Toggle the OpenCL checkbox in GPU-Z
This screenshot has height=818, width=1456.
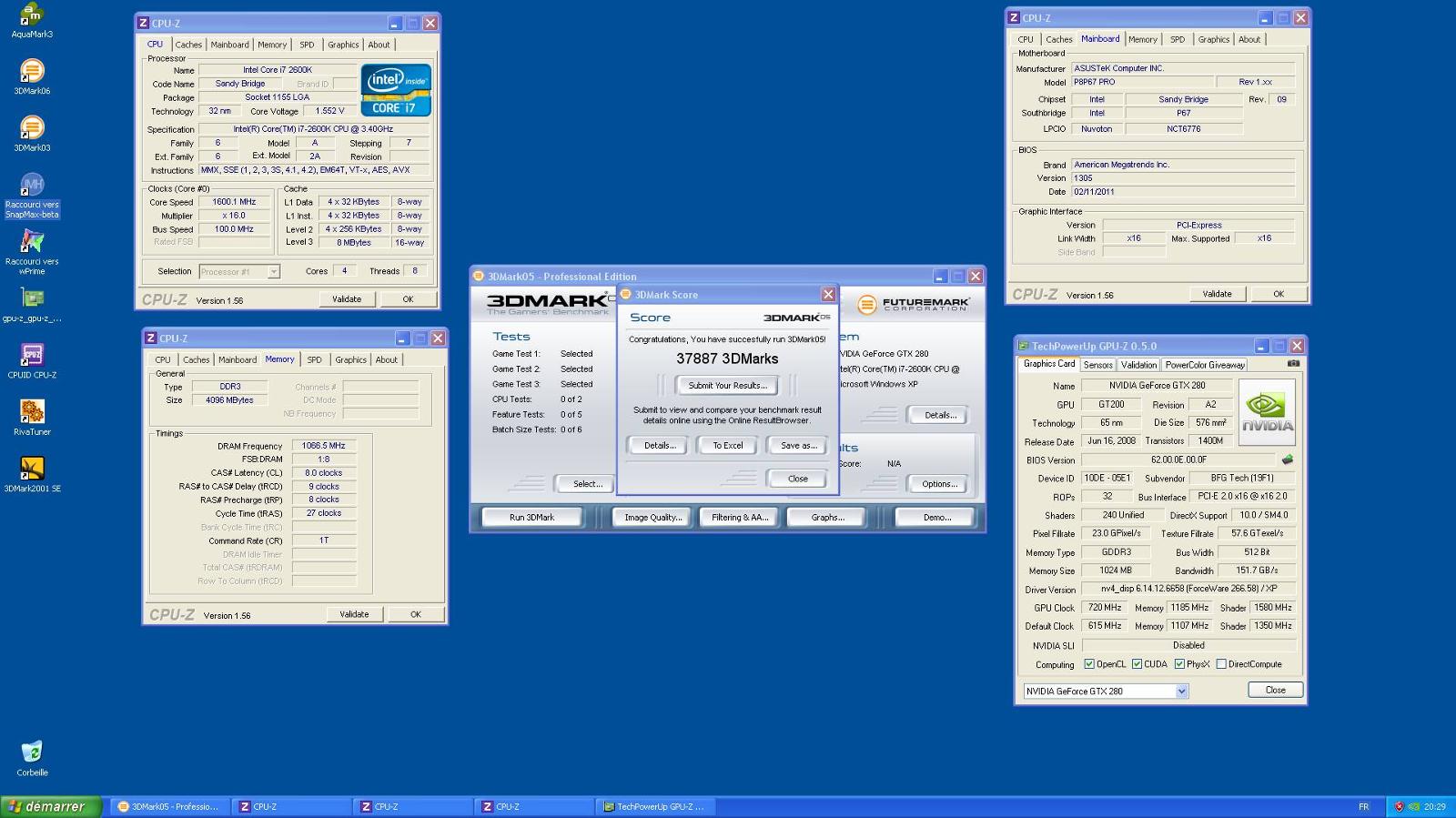pos(1089,664)
